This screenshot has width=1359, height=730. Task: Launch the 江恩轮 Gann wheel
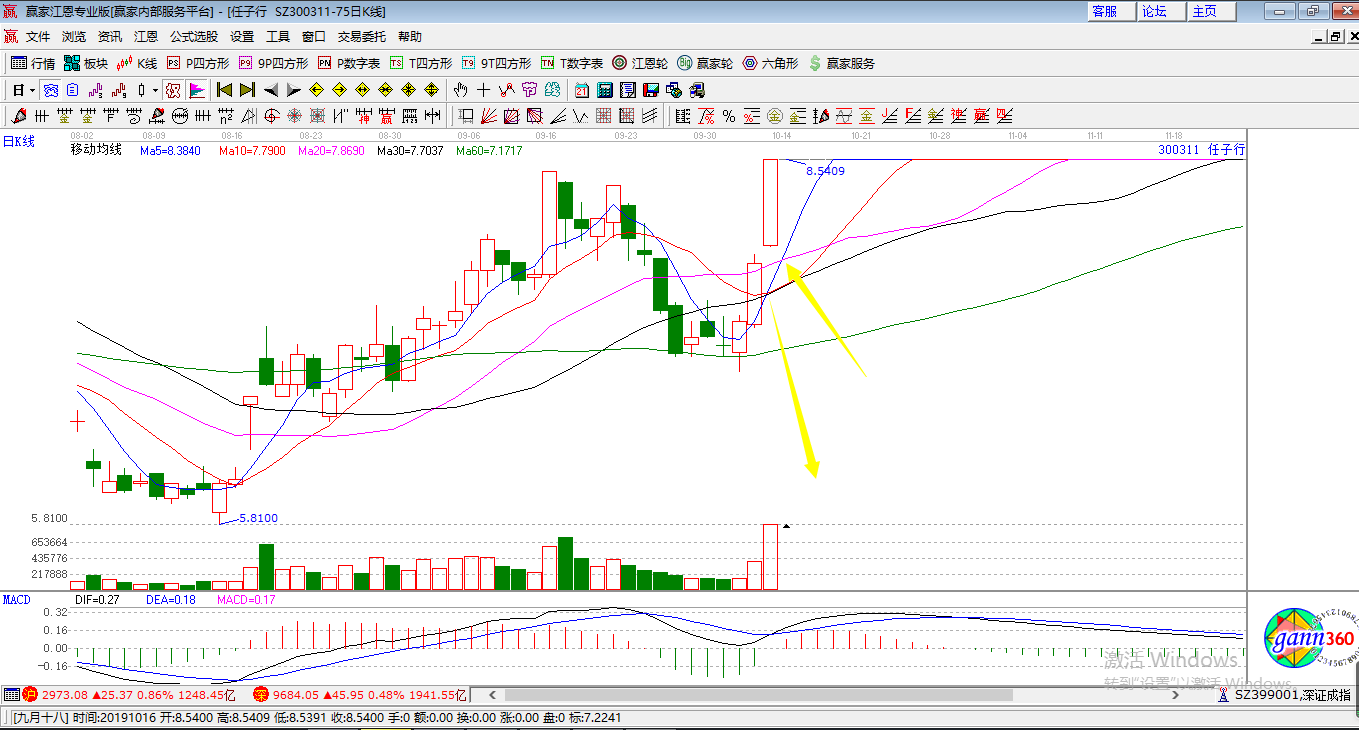pyautogui.click(x=640, y=63)
